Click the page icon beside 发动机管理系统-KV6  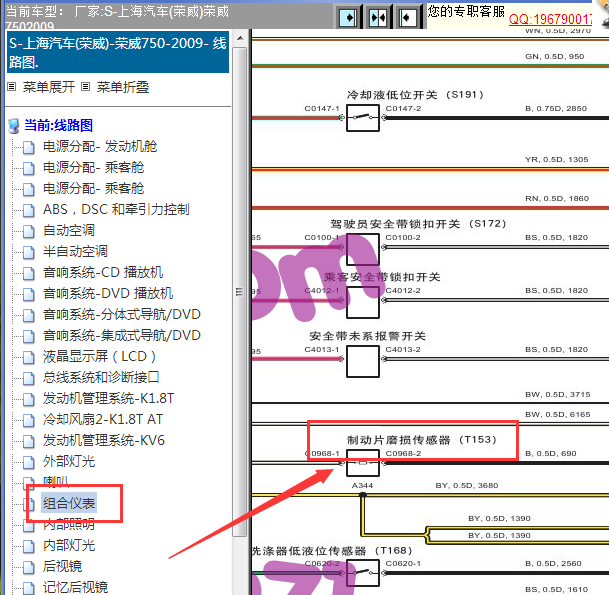[x=28, y=441]
